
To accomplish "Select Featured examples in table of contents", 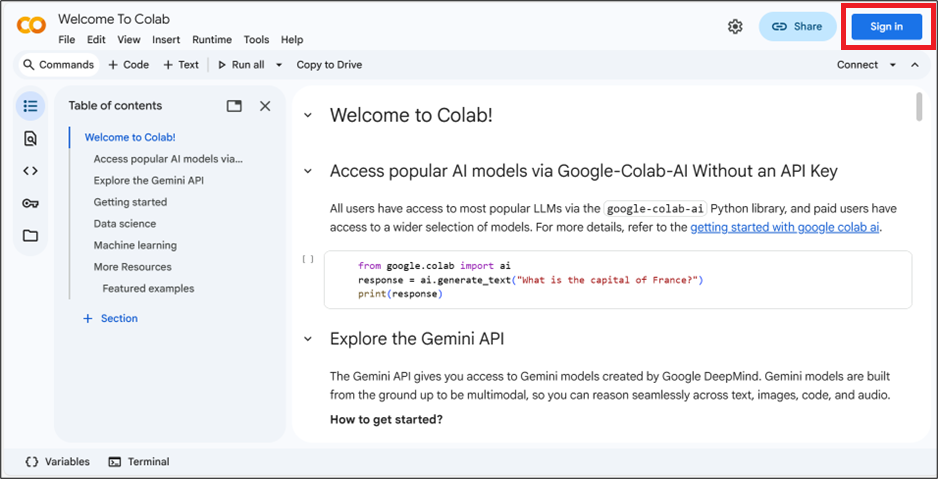I will tap(148, 288).
